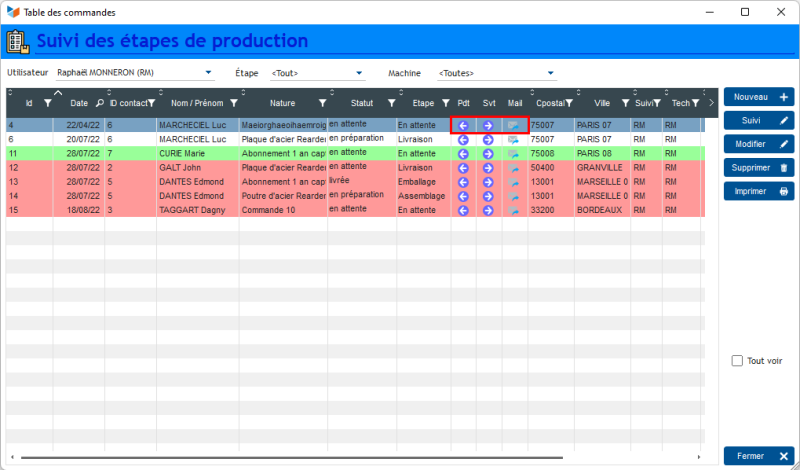
Task: Filter by the Ville column funnel icon
Action: [625, 103]
